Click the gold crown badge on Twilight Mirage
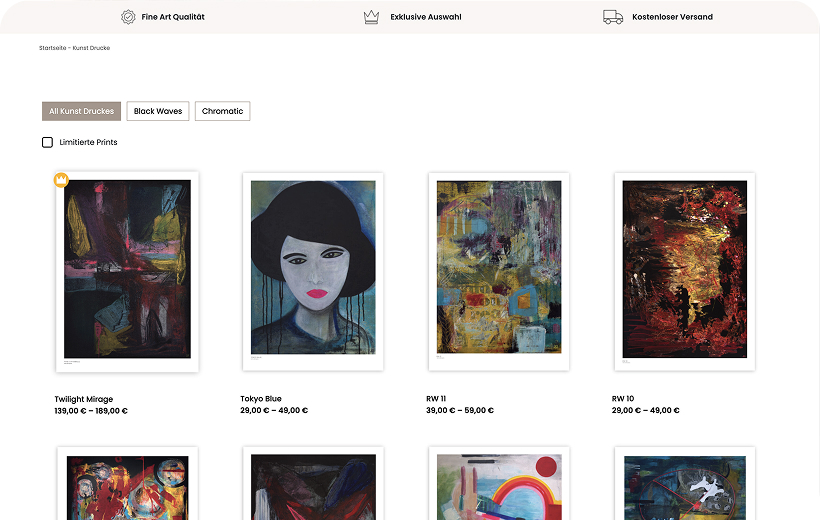 (x=61, y=180)
